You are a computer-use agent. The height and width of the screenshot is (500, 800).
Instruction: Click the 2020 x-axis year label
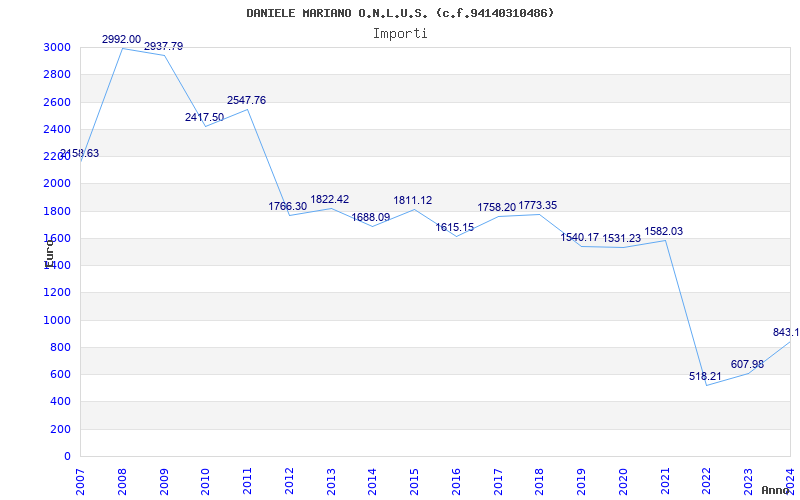coord(623,482)
